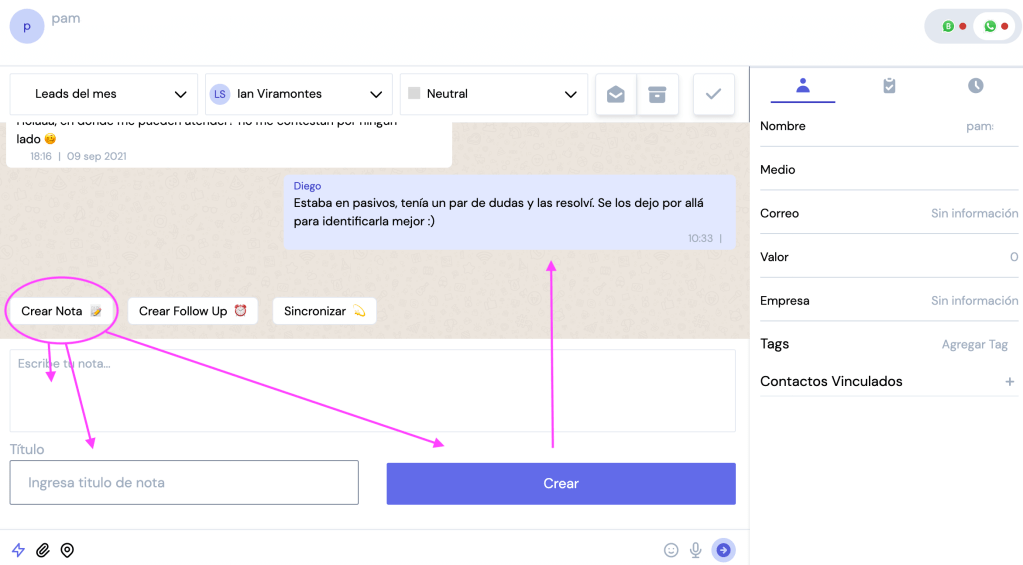This screenshot has height=565, width=1023.
Task: Open quick replies lightning bolt icon
Action: pyautogui.click(x=18, y=550)
